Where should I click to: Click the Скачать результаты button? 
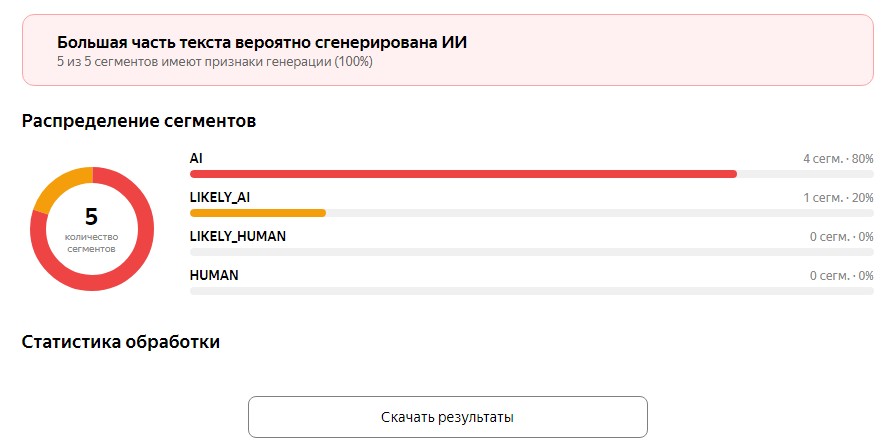(448, 417)
